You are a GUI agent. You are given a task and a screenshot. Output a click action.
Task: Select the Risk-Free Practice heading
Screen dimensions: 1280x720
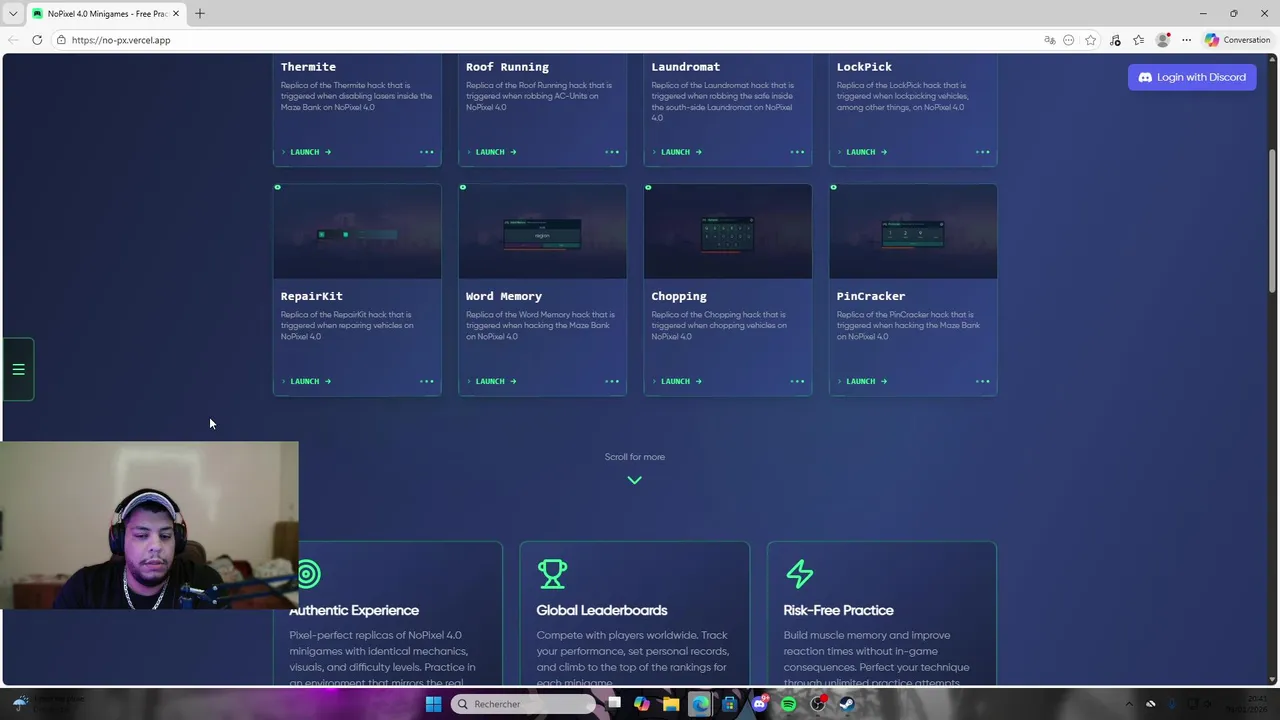(x=839, y=610)
